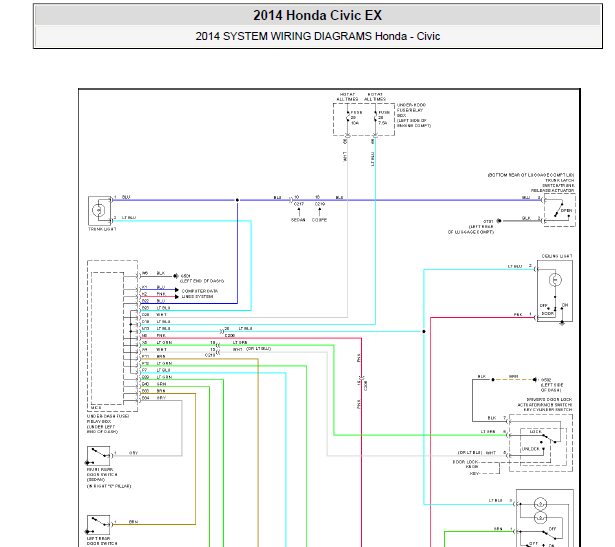Click the "2014 Honda Civic EX" title
This screenshot has width=615, height=547.
pyautogui.click(x=318, y=15)
